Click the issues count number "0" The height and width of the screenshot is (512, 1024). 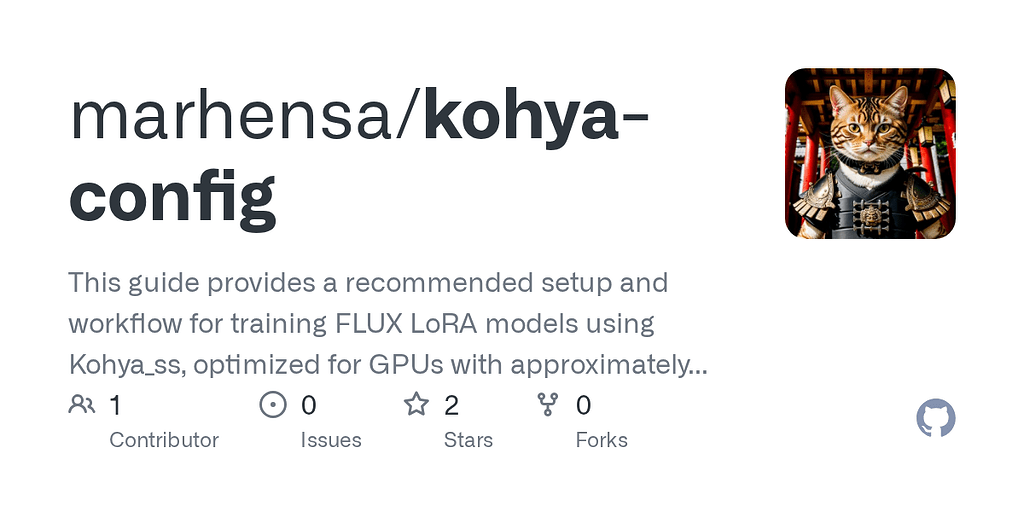(309, 405)
